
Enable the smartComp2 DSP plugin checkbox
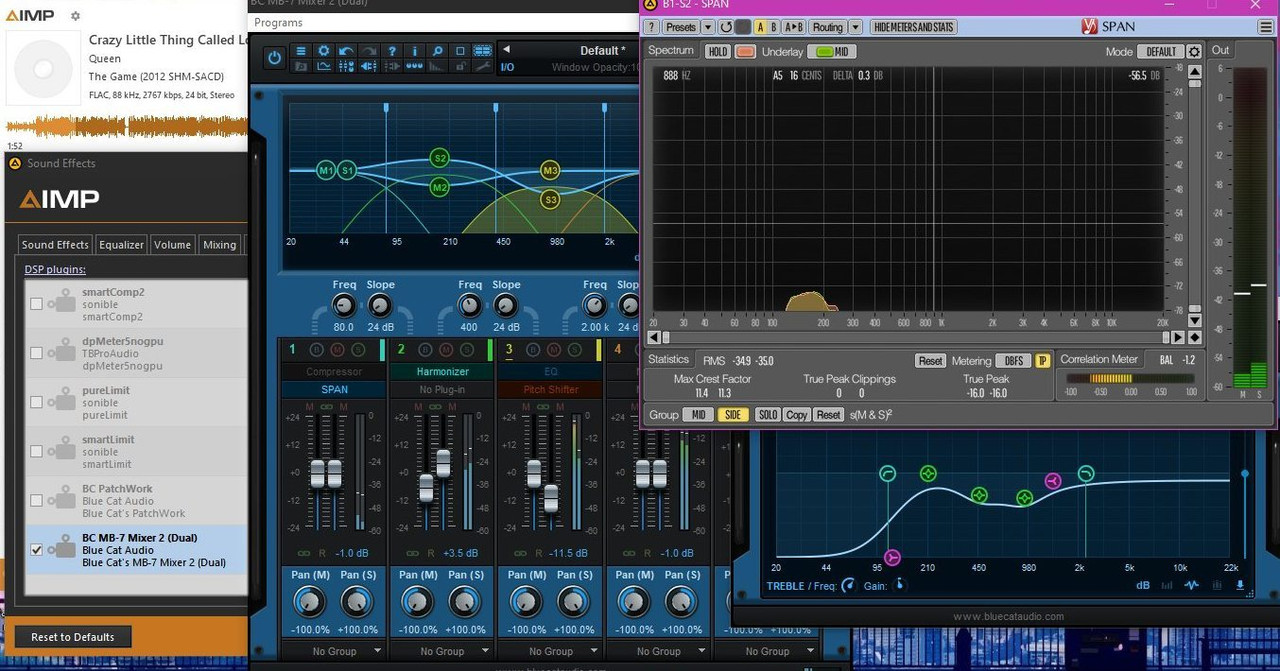coord(37,304)
